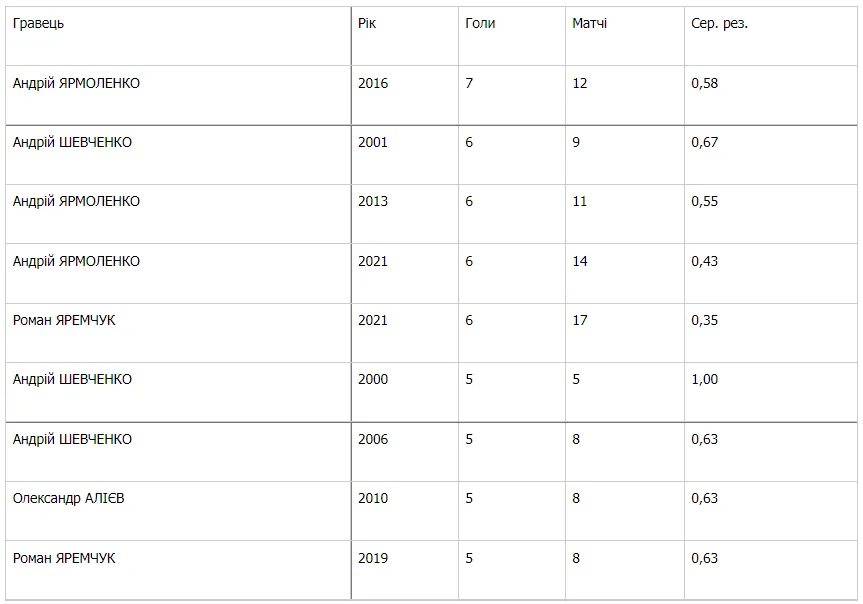Image resolution: width=863 pixels, height=604 pixels.
Task: Click the average value 0,58 cell
Action: 704,83
